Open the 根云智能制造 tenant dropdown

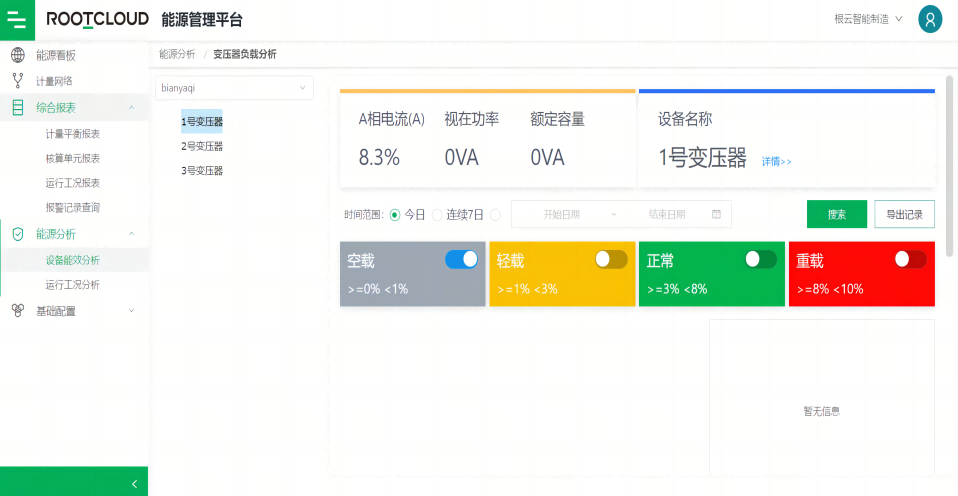coord(868,19)
